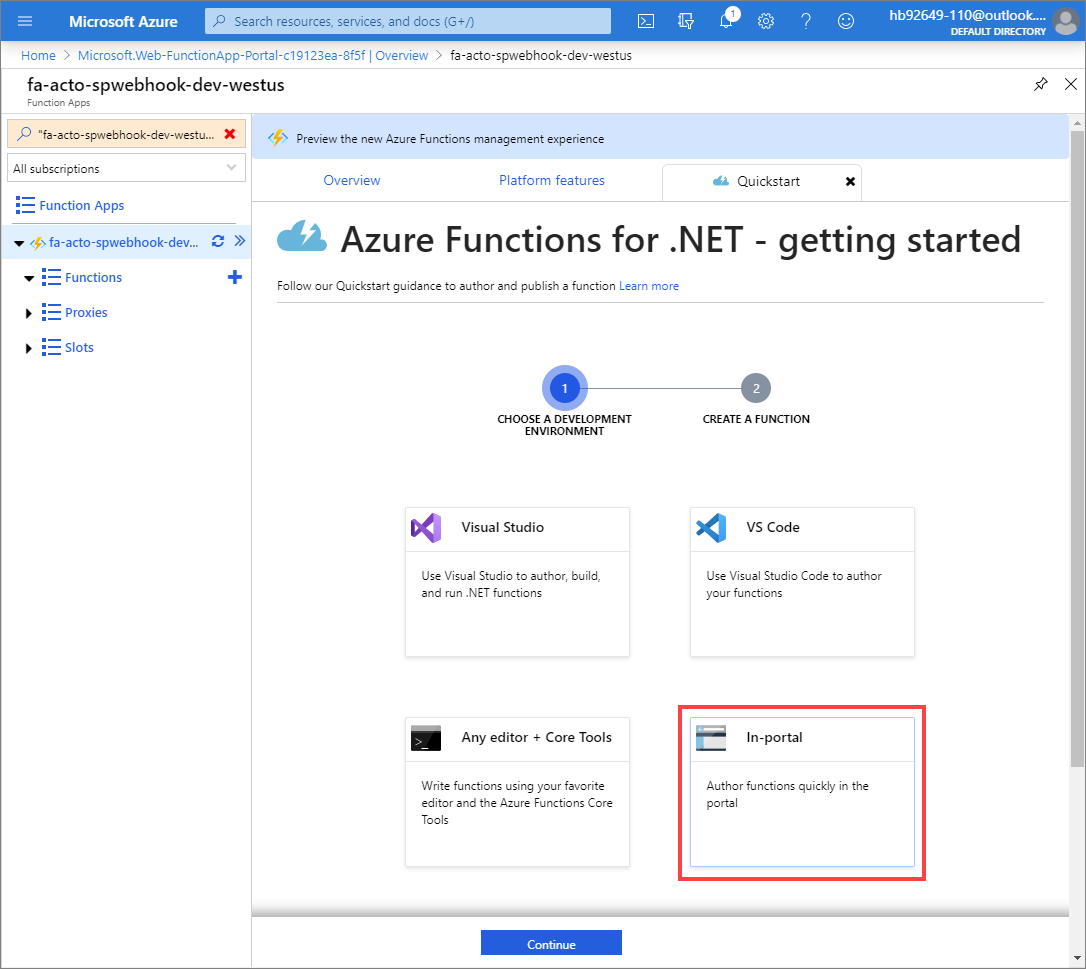The width and height of the screenshot is (1086, 969).
Task: Open the Function Apps link in sidebar
Action: tap(82, 205)
